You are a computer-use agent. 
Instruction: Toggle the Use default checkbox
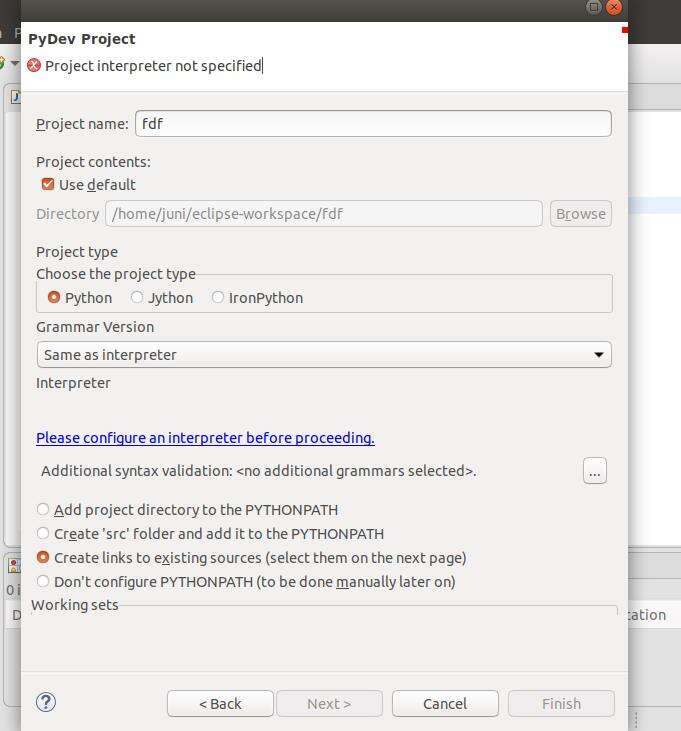pyautogui.click(x=48, y=184)
